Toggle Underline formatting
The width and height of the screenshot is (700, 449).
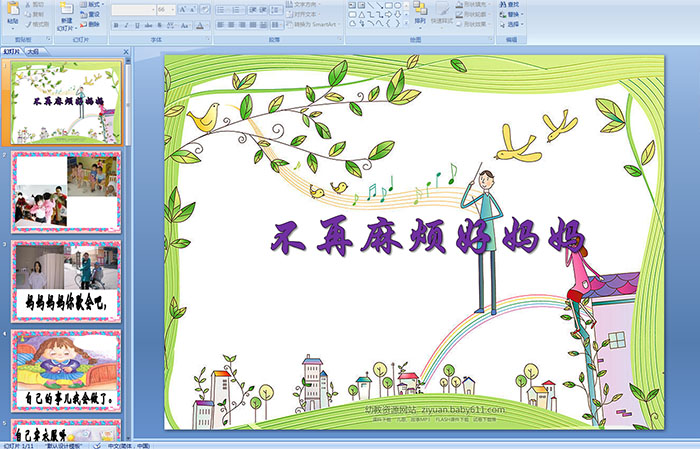(x=137, y=25)
